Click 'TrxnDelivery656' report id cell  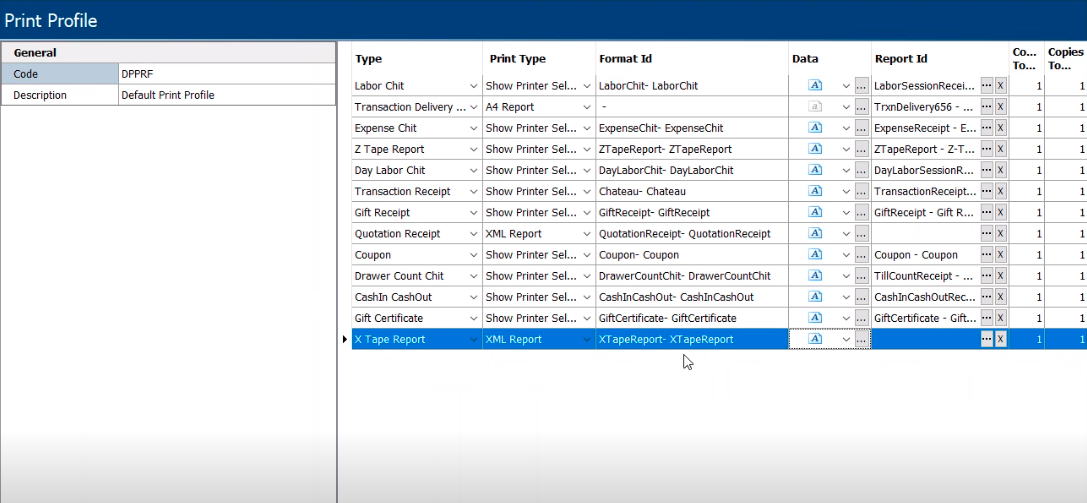point(925,107)
